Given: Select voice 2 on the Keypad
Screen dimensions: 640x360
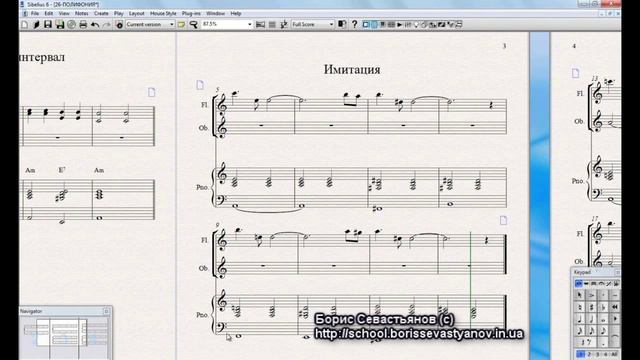Looking at the screenshot, I should (x=589, y=354).
